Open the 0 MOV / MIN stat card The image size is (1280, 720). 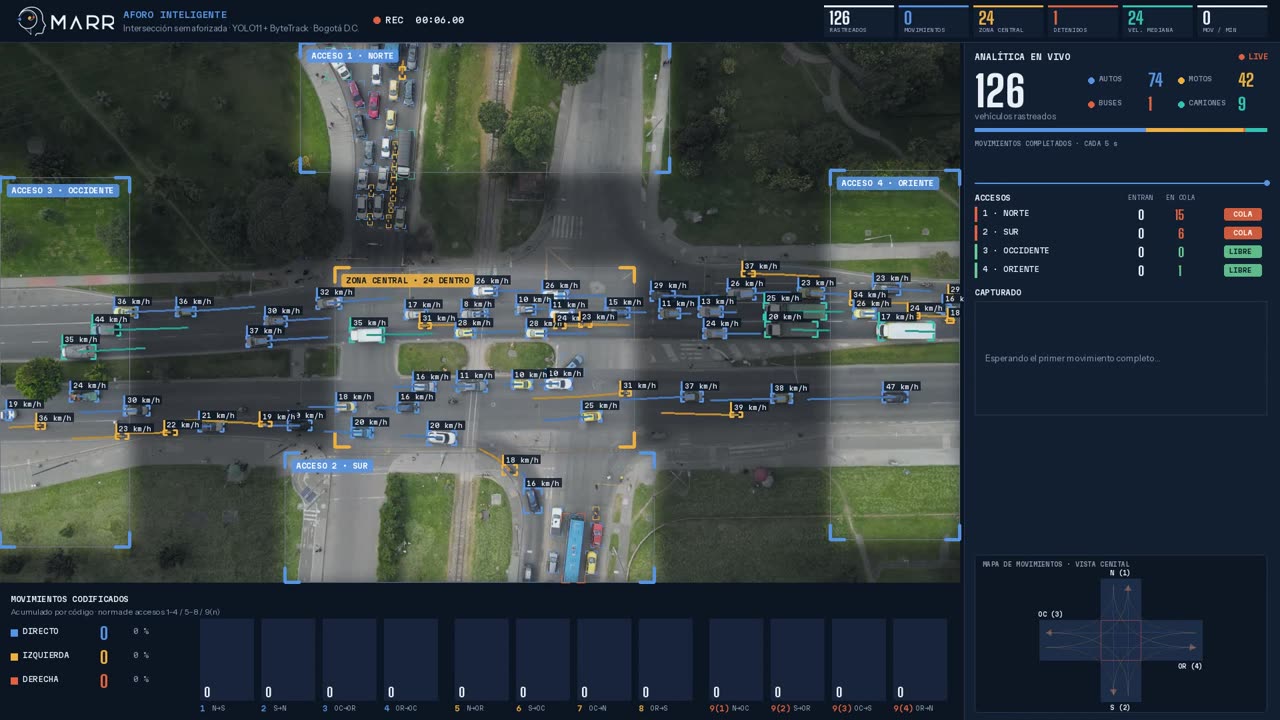[x=1232, y=21]
